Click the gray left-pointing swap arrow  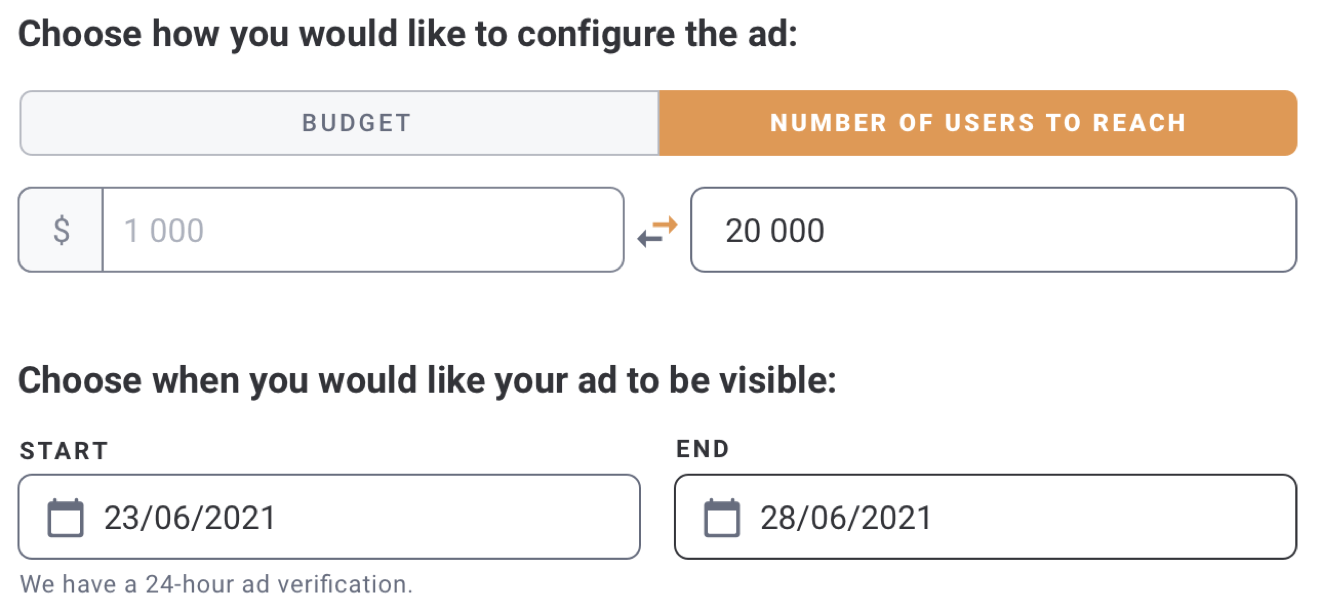649,238
